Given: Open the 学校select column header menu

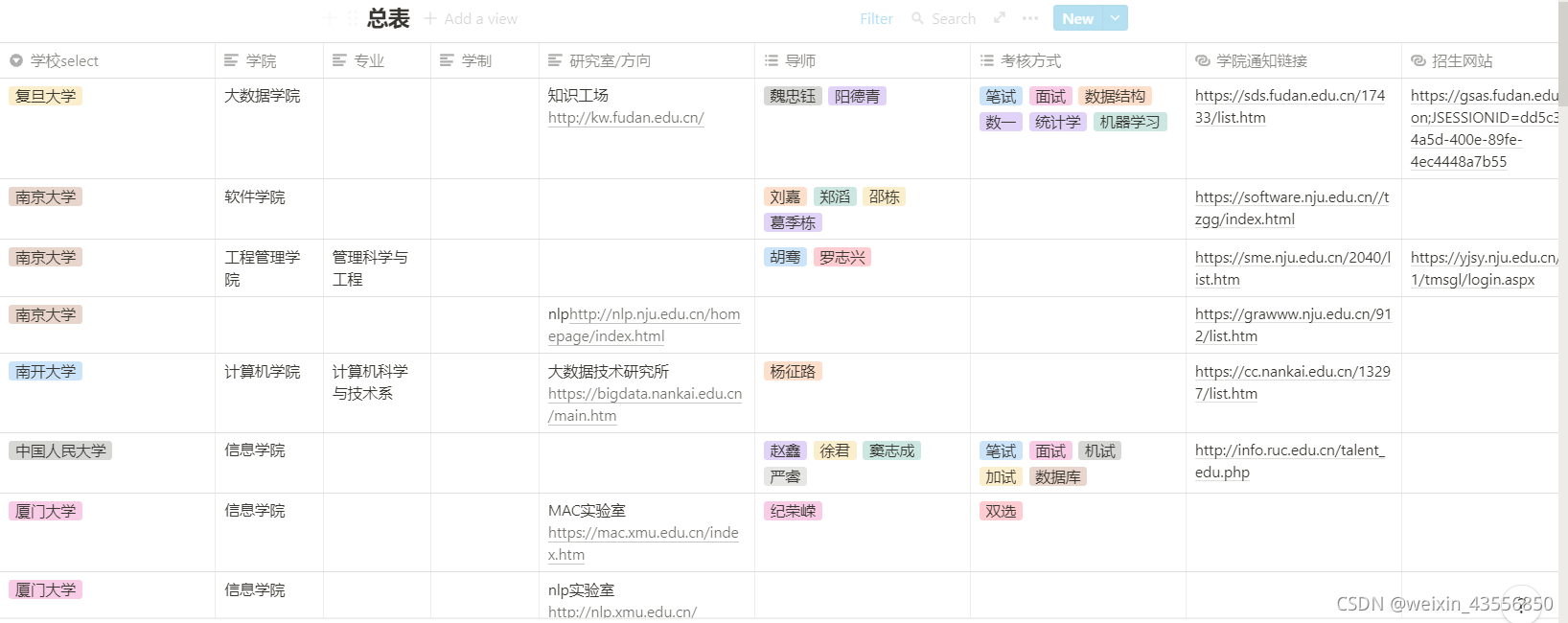Looking at the screenshot, I should pos(107,60).
